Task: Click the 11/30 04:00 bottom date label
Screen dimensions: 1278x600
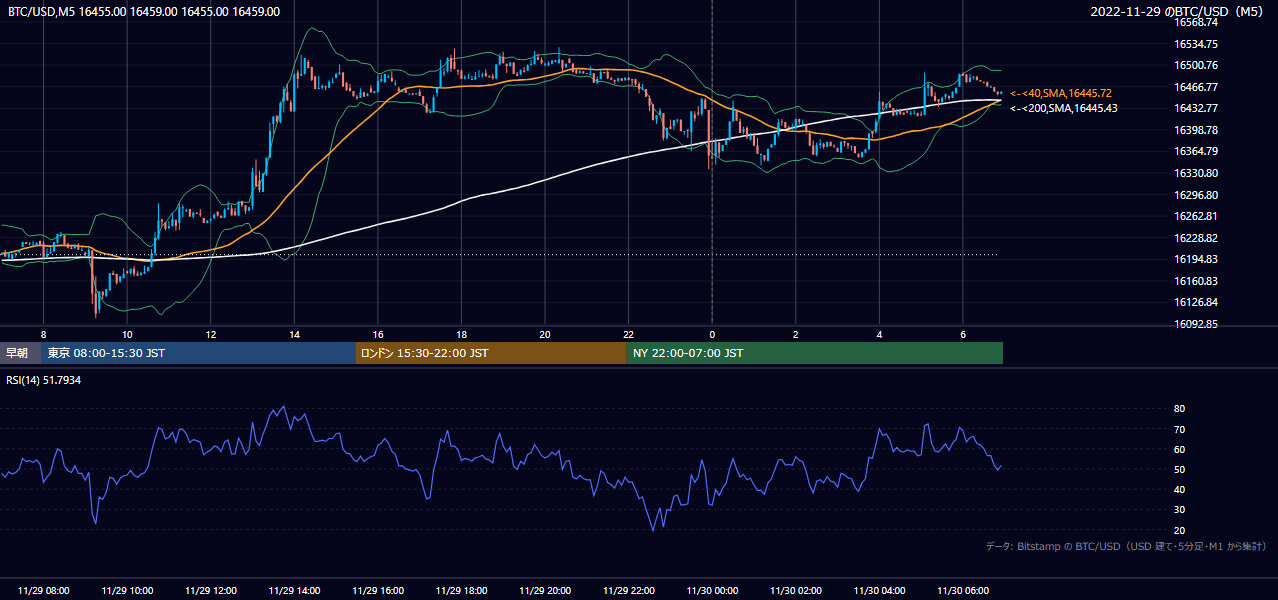Action: coord(879,591)
